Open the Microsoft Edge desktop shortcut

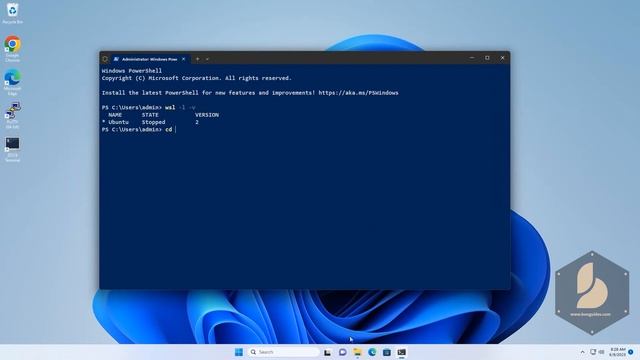pyautogui.click(x=13, y=82)
